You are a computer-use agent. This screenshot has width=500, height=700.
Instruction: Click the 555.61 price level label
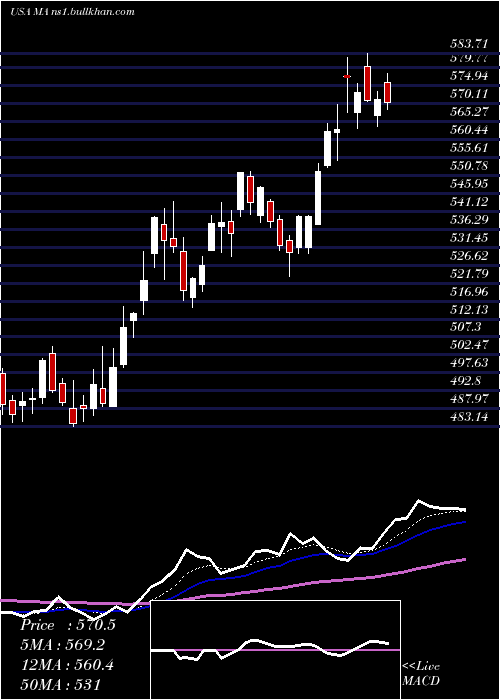(x=469, y=148)
